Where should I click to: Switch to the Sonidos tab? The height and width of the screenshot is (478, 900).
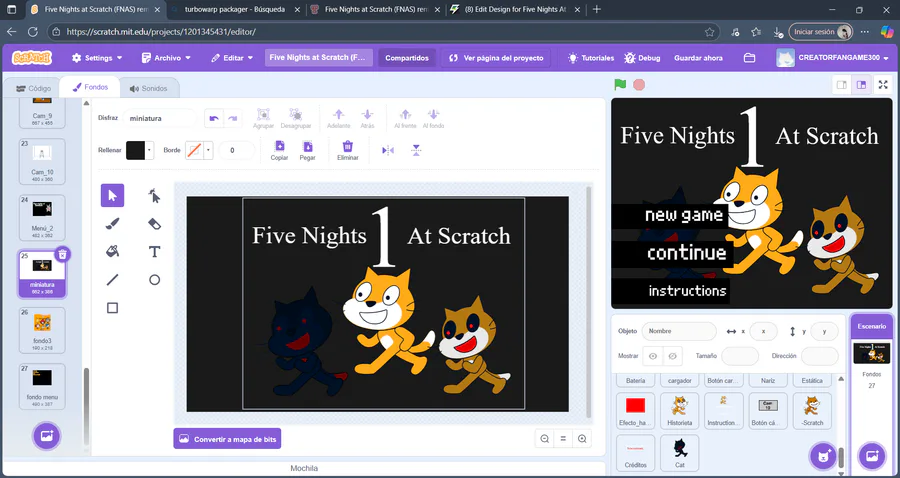point(149,88)
